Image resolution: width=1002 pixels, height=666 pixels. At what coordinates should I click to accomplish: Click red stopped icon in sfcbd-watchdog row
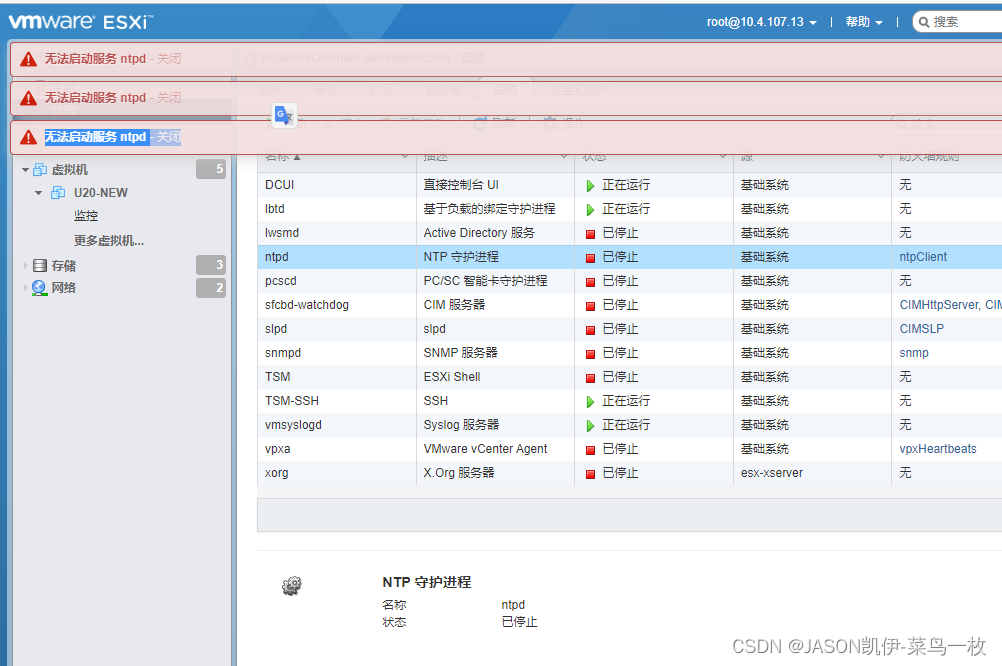point(590,306)
